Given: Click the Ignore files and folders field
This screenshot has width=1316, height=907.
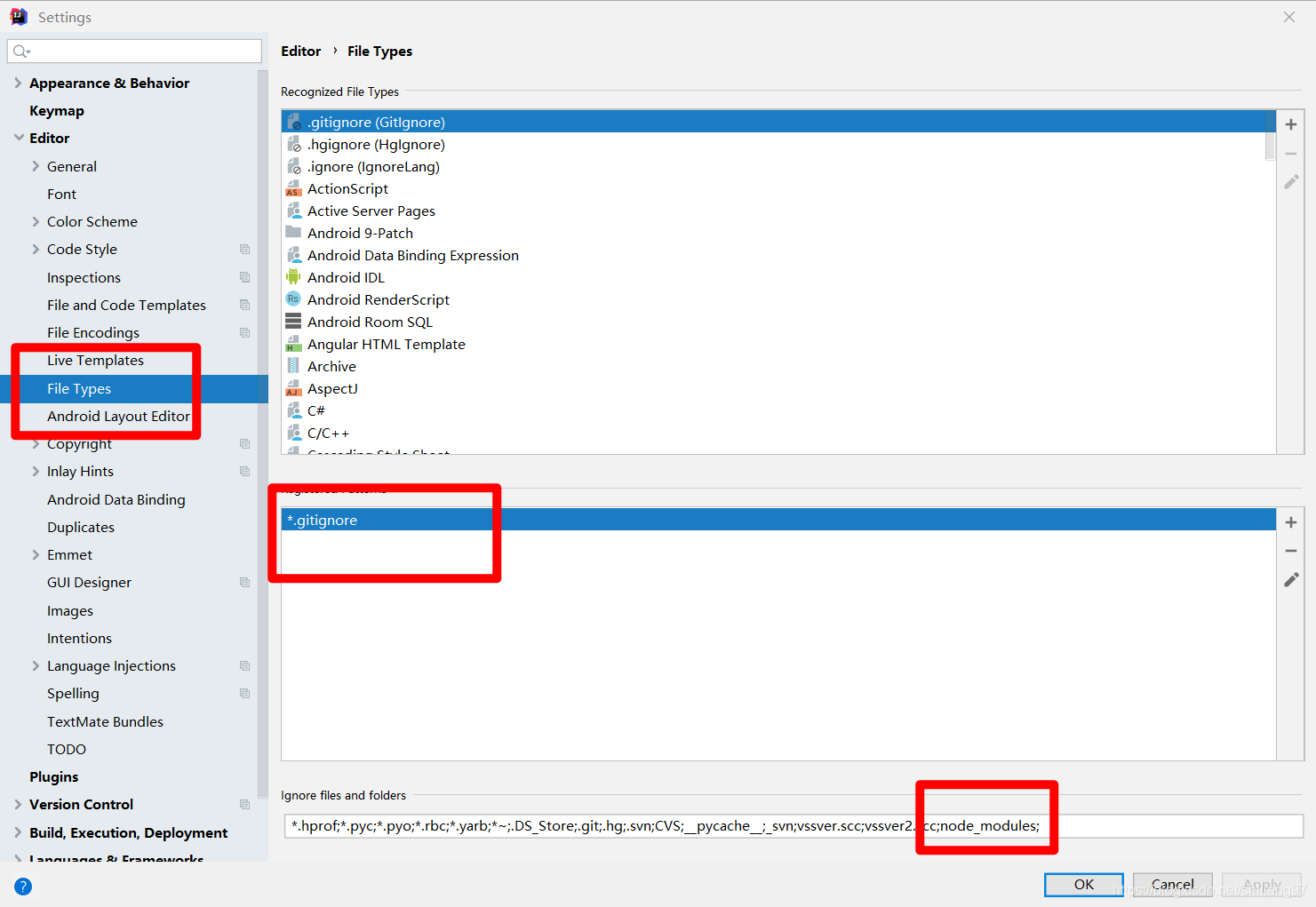Looking at the screenshot, I should 794,826.
